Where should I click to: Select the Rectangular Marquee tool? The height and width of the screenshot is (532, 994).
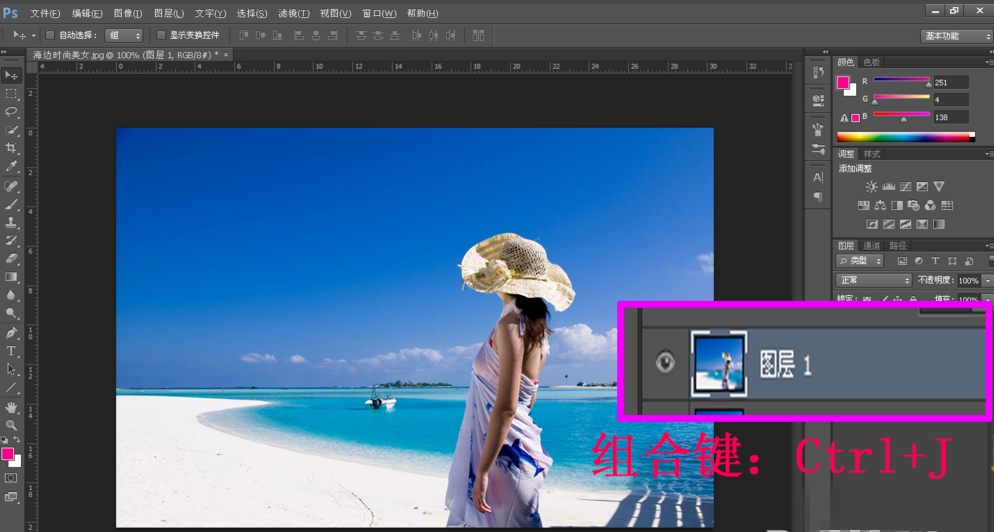click(12, 94)
